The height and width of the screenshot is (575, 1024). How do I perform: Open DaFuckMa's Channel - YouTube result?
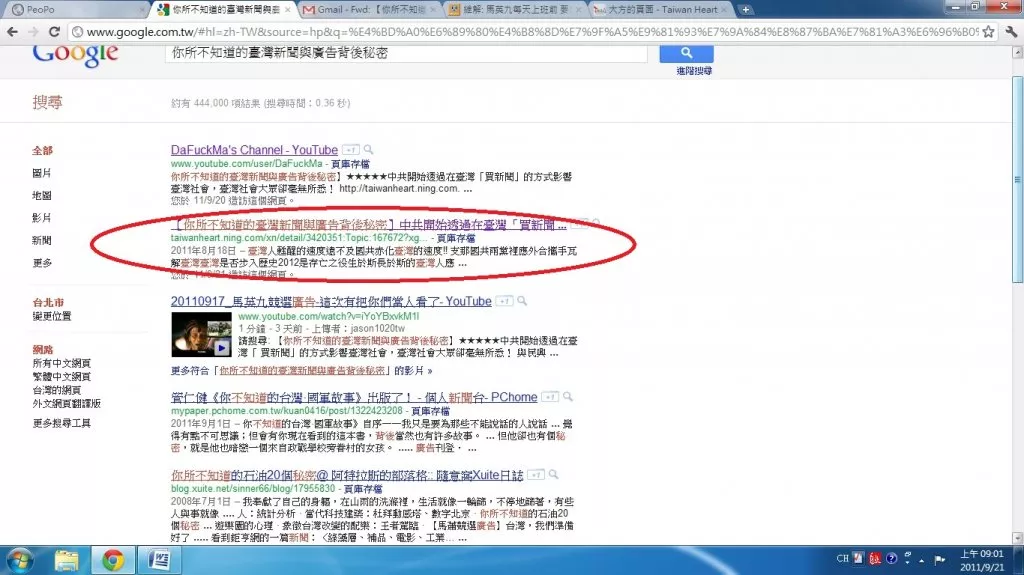pos(254,150)
